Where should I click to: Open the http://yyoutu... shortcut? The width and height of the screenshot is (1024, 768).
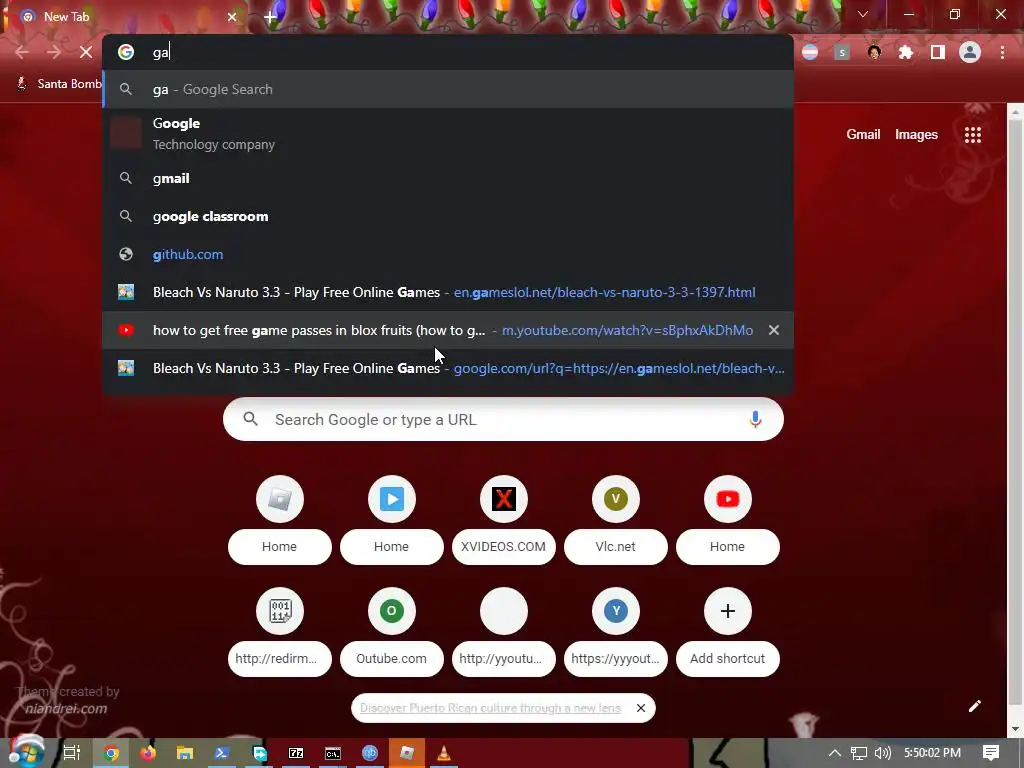[504, 632]
